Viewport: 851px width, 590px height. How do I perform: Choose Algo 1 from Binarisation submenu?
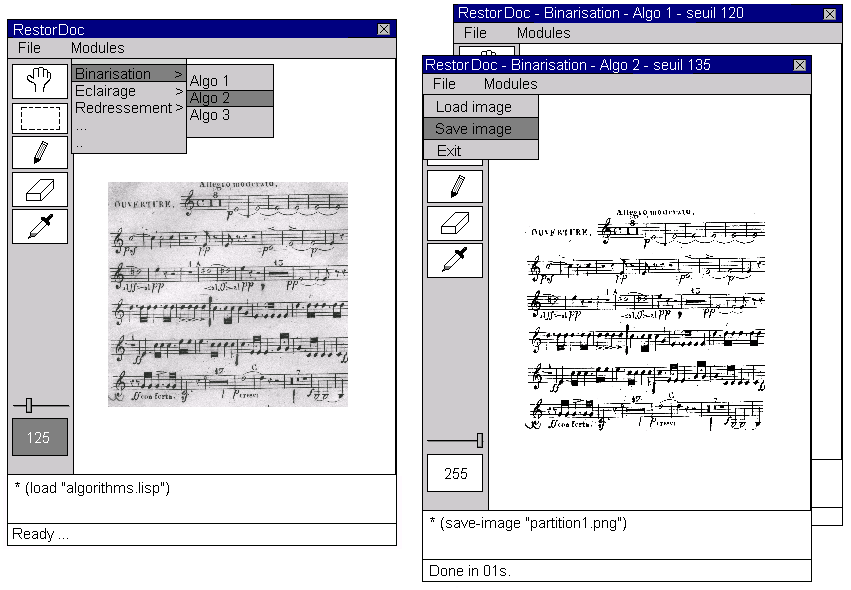point(230,81)
